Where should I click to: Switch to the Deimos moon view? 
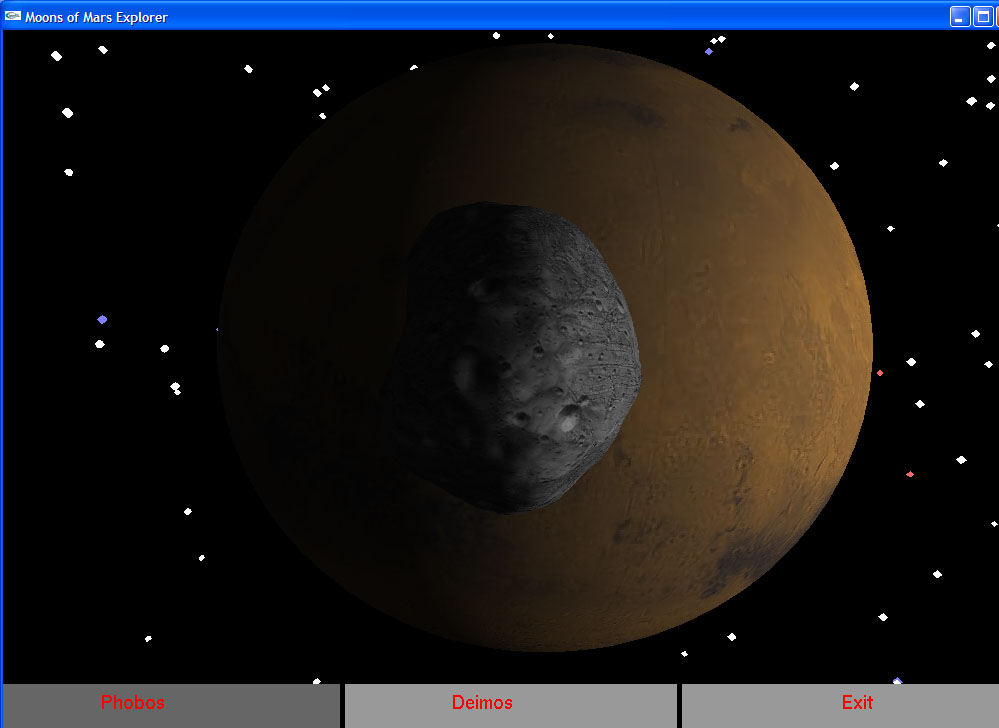(x=510, y=704)
